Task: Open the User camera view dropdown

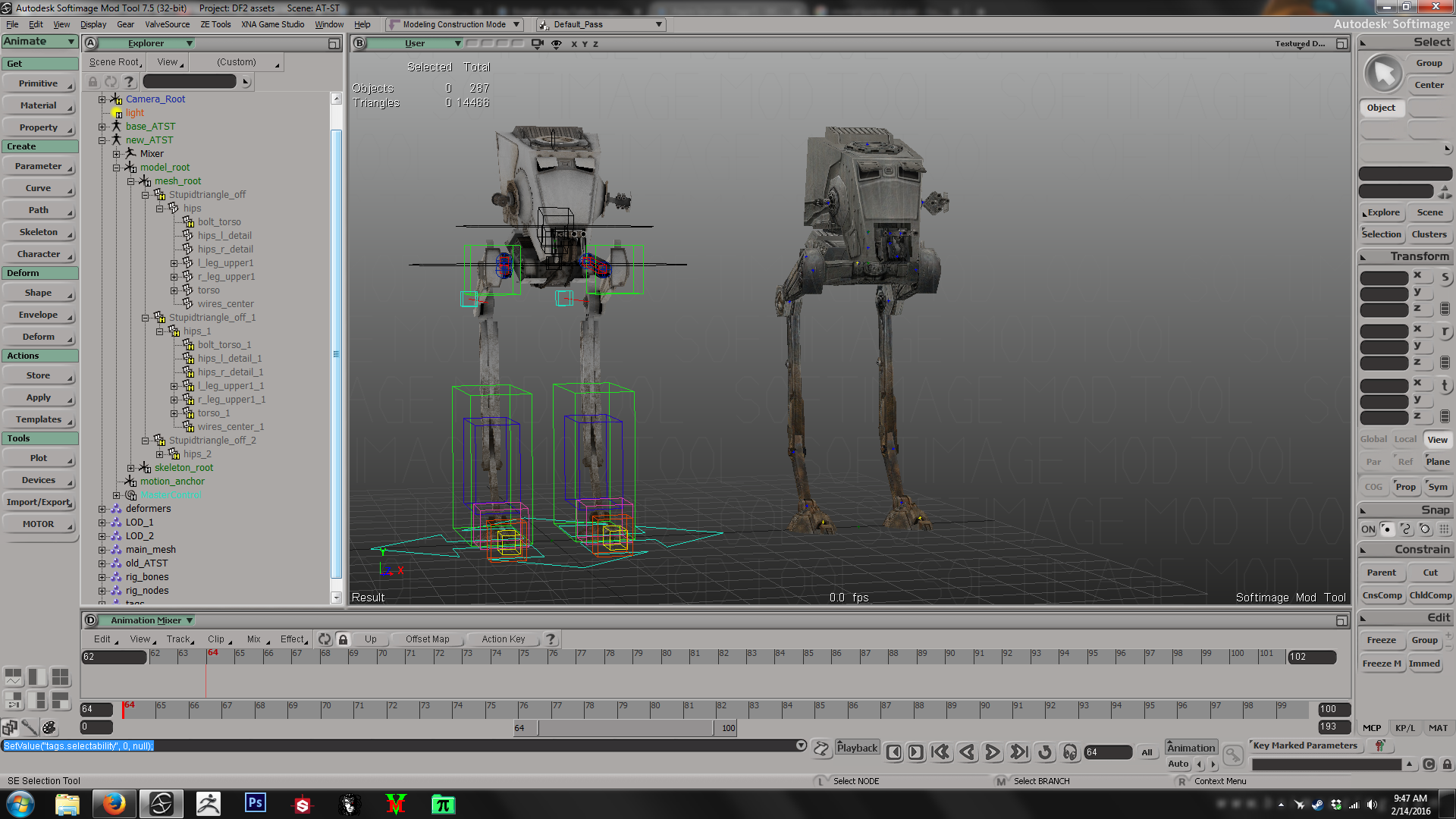Action: pos(416,44)
